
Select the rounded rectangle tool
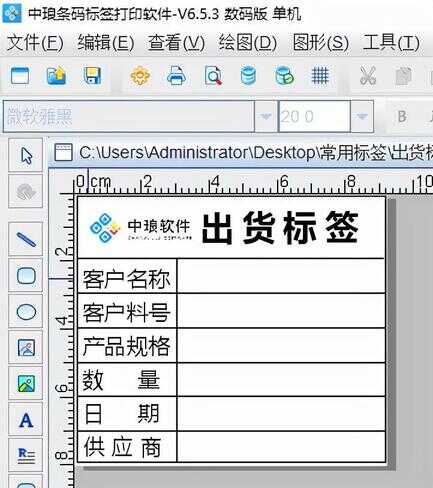click(x=26, y=276)
